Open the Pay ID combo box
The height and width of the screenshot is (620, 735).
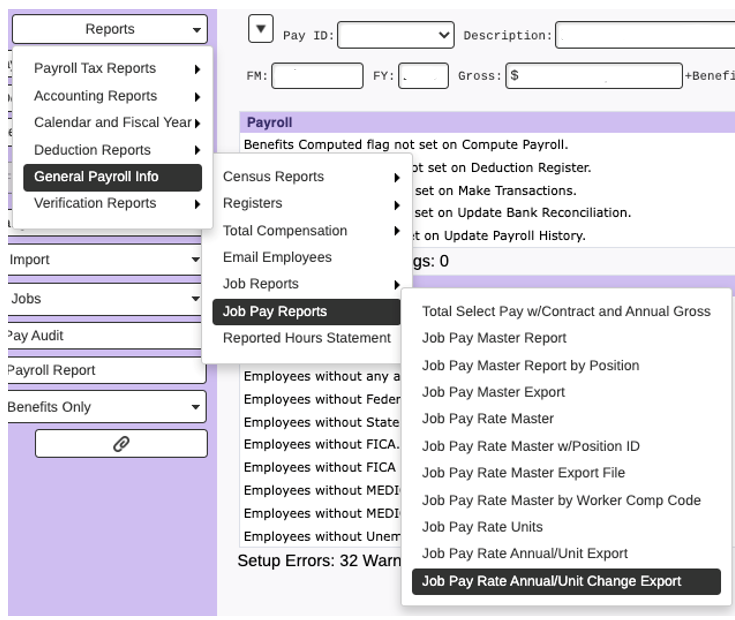tap(396, 35)
